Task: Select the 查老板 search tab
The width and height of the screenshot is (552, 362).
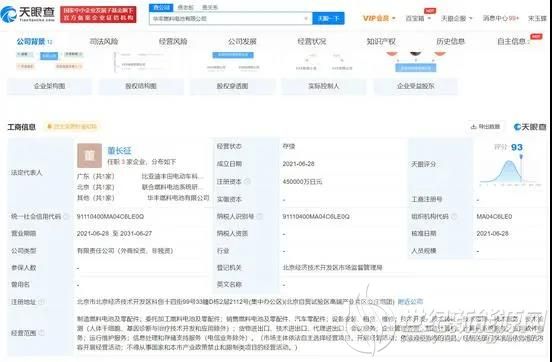Action: point(186,7)
